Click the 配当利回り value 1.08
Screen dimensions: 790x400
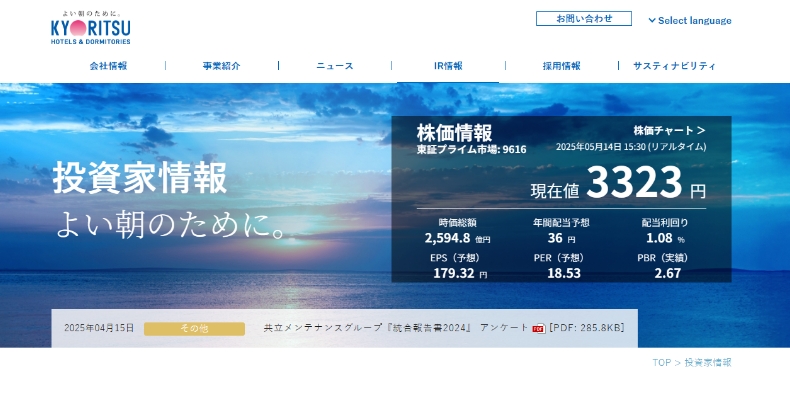click(659, 238)
